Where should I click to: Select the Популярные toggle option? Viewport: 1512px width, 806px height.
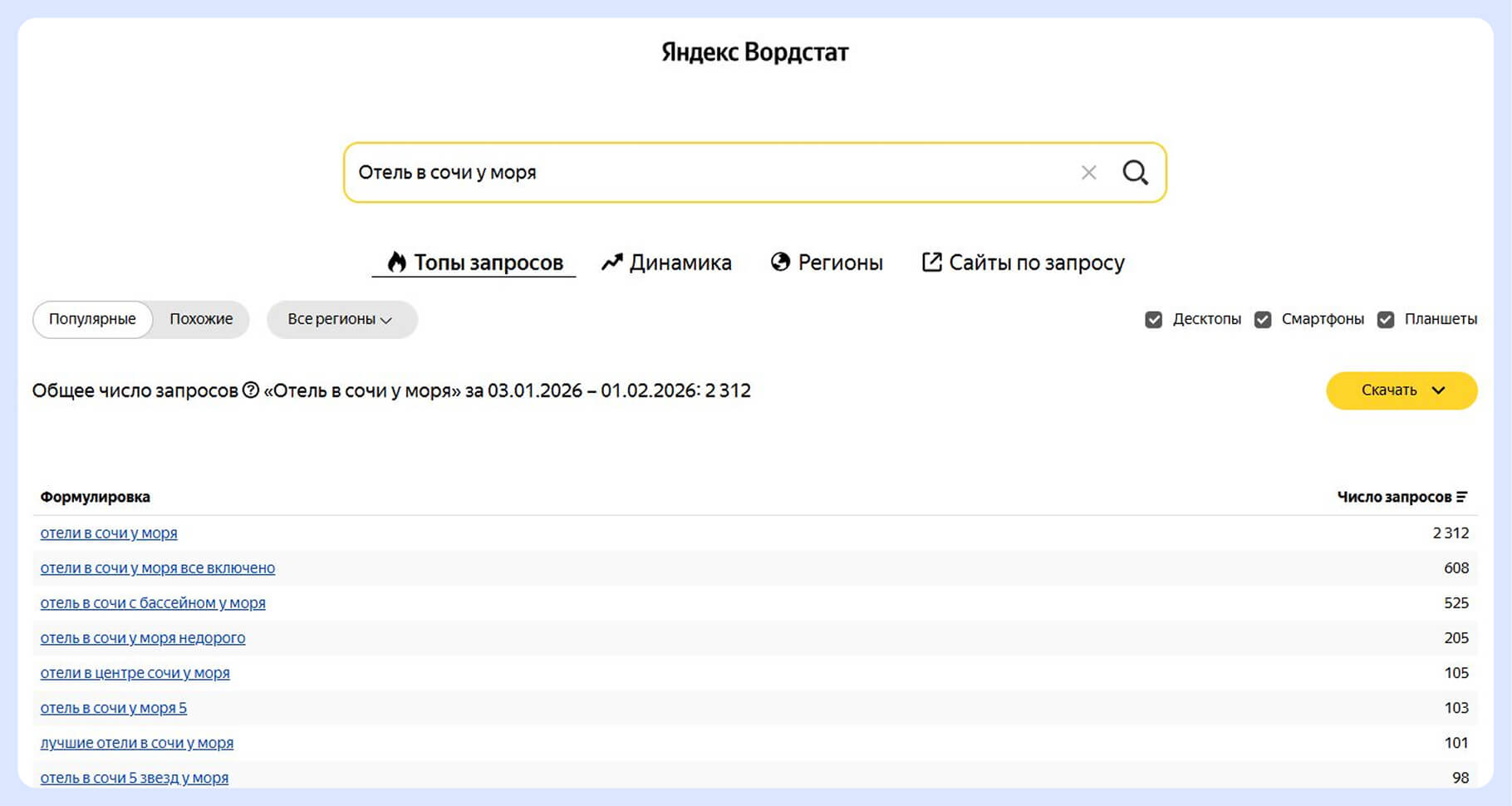[92, 320]
